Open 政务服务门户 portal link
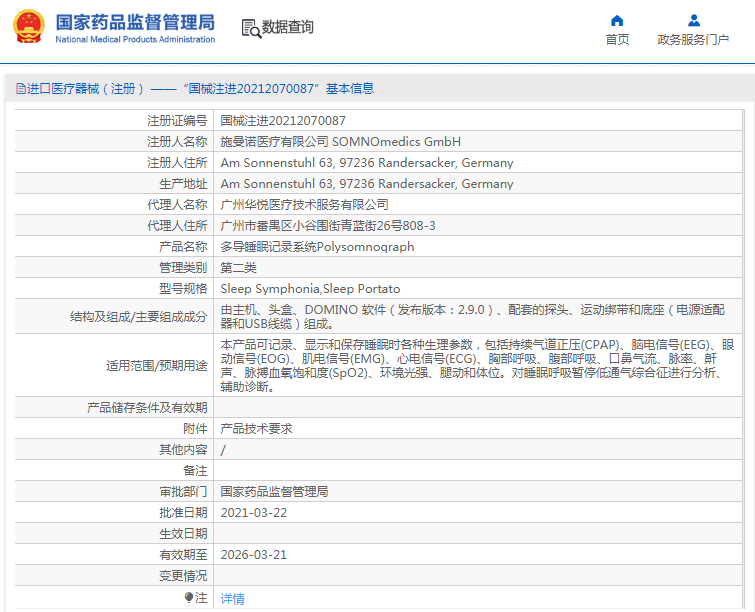This screenshot has width=755, height=612. (693, 39)
